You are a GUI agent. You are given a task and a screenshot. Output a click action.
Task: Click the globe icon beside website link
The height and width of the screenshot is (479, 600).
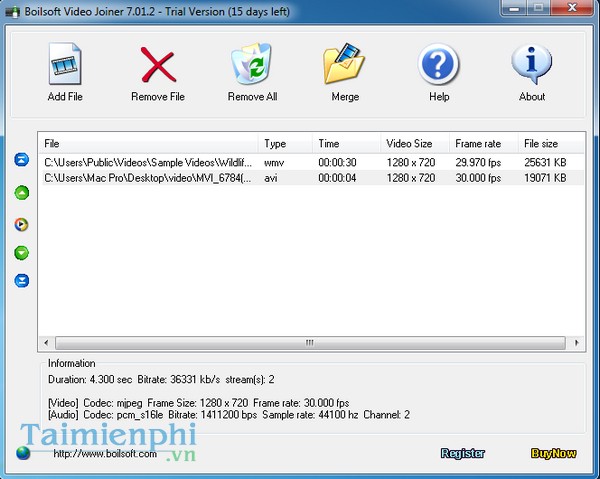point(23,453)
